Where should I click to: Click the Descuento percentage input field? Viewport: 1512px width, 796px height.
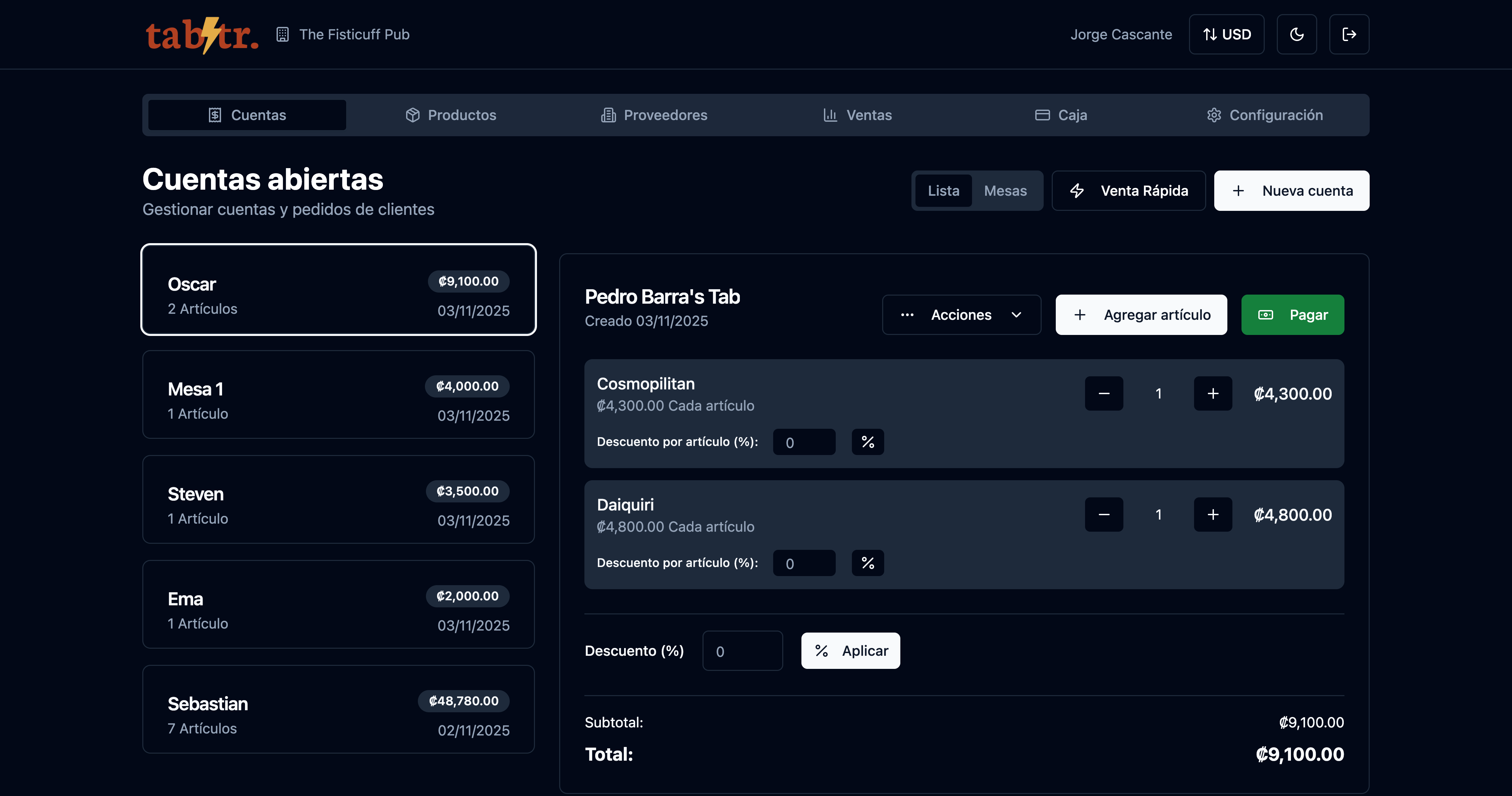coord(743,650)
